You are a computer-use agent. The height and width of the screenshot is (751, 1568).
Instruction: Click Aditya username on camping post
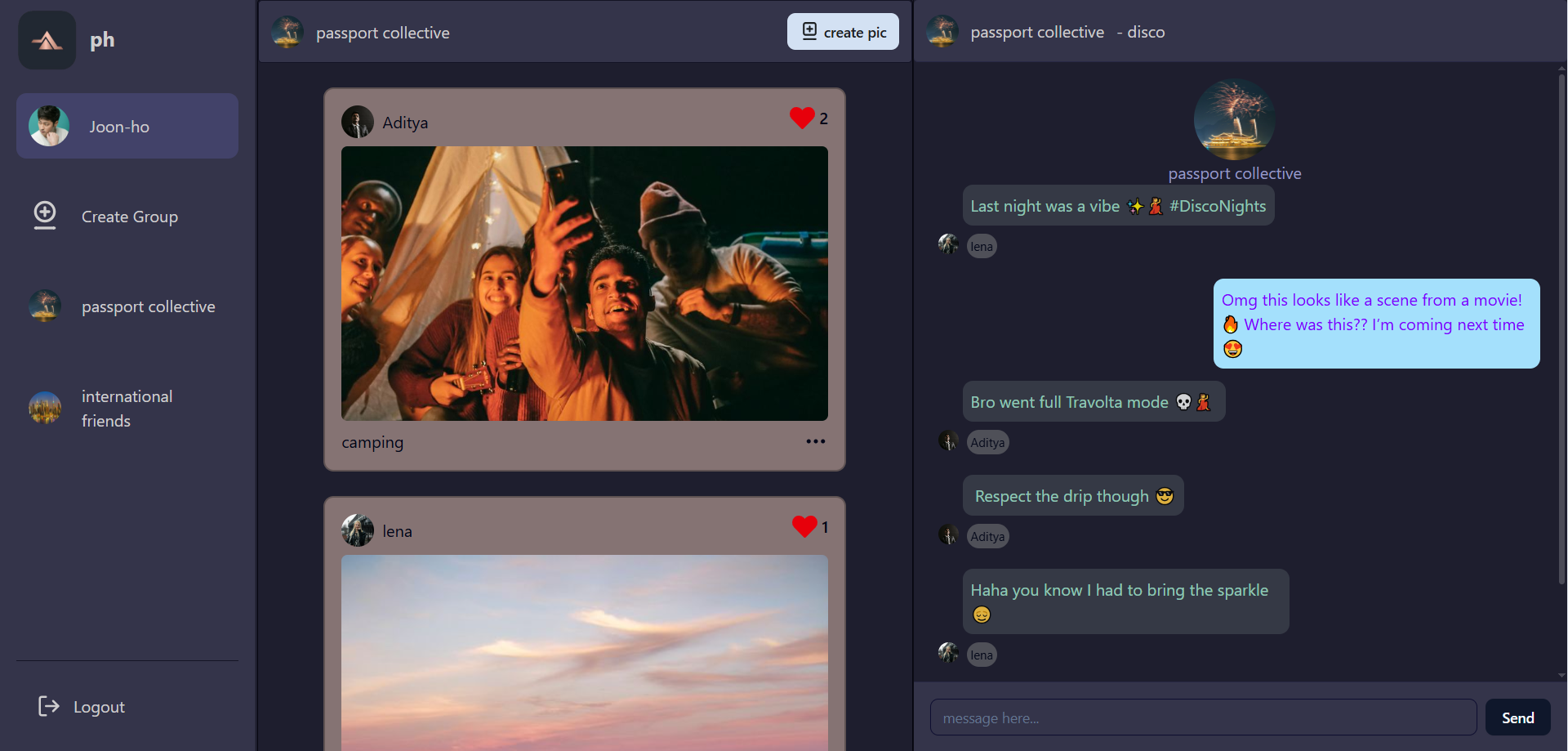405,123
